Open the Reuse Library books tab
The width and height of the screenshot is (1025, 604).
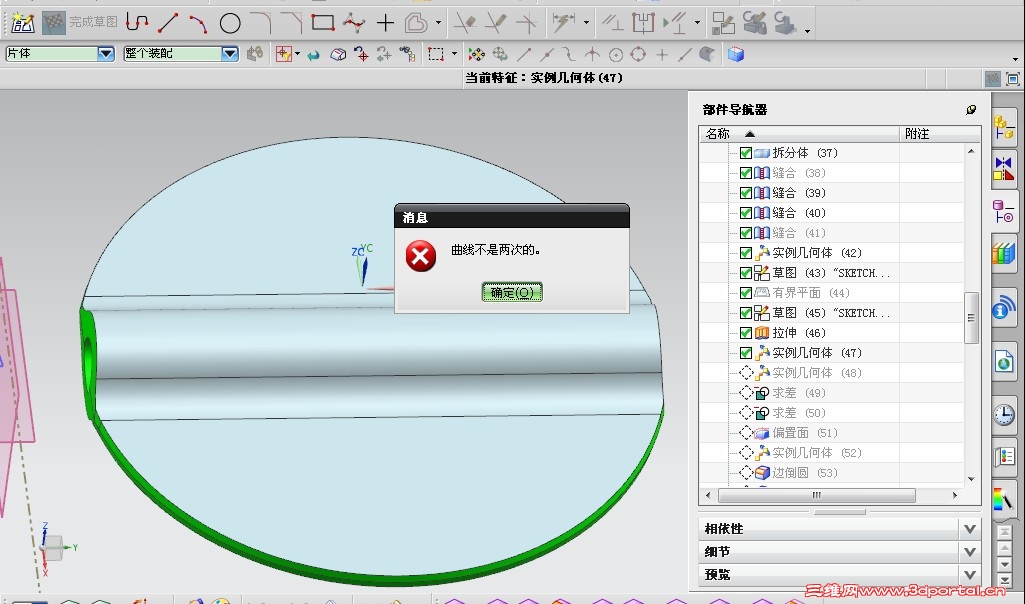[1004, 254]
